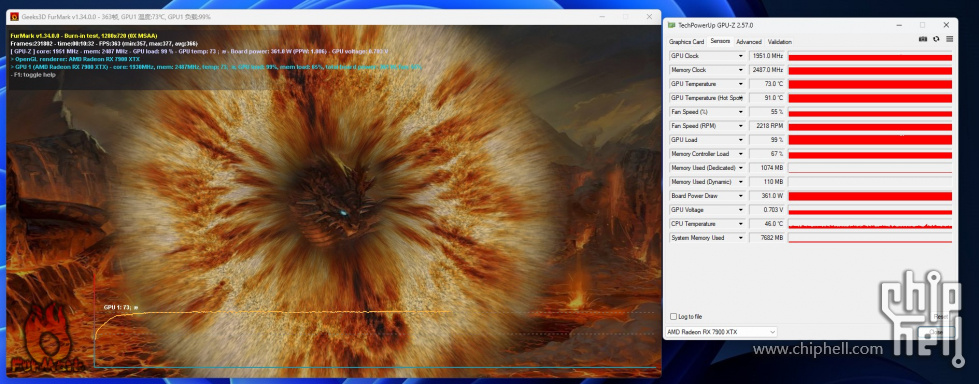The height and width of the screenshot is (384, 979).
Task: Click the FurMark app icon in title bar
Action: click(14, 16)
